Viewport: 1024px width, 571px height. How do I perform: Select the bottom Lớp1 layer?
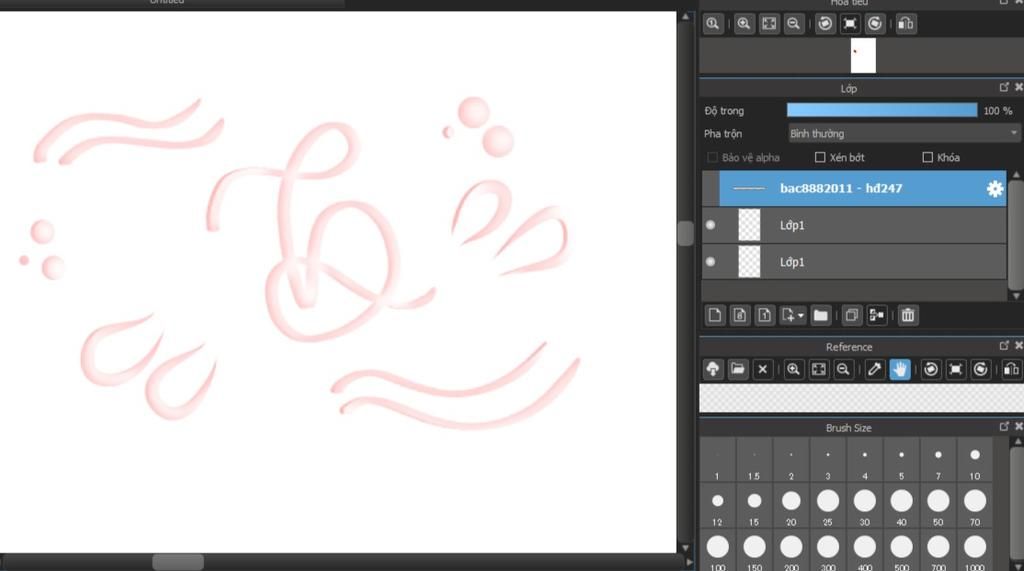854,262
